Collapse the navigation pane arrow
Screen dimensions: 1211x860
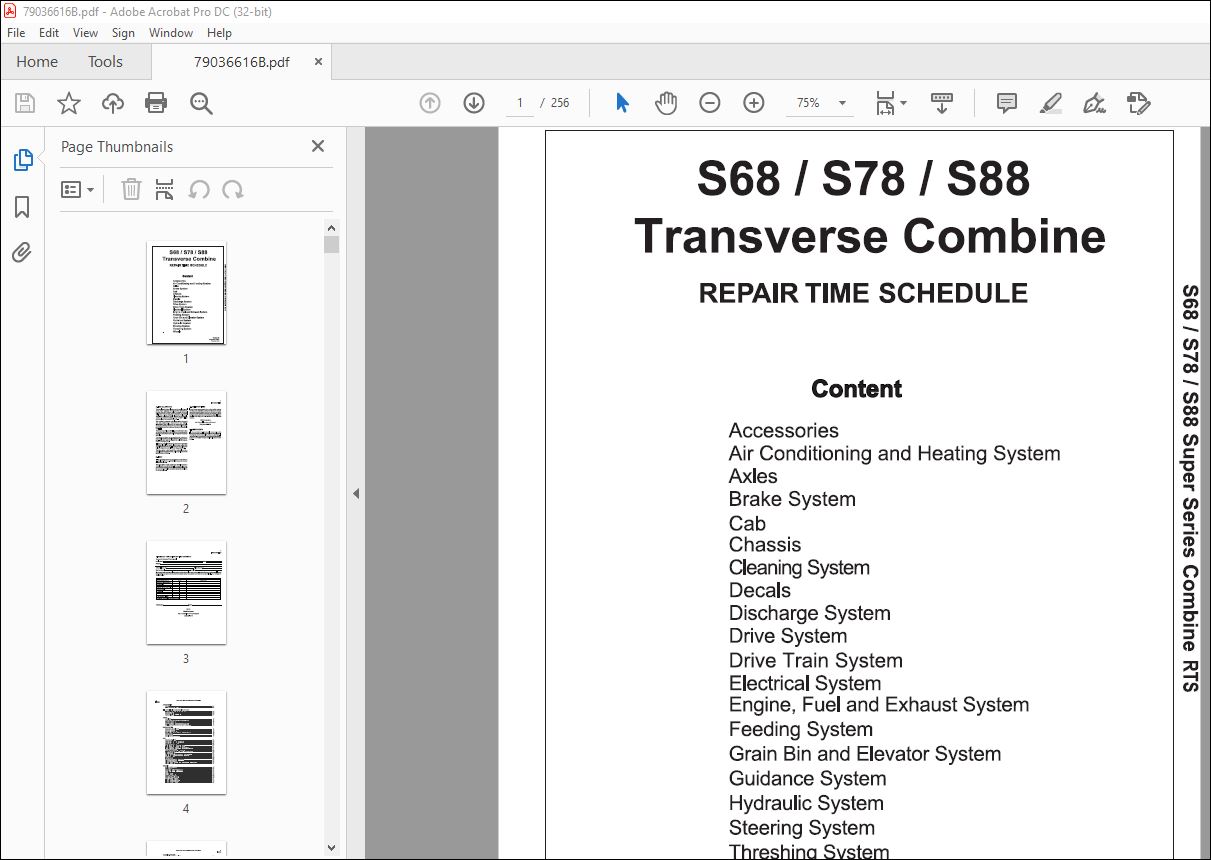[x=355, y=493]
